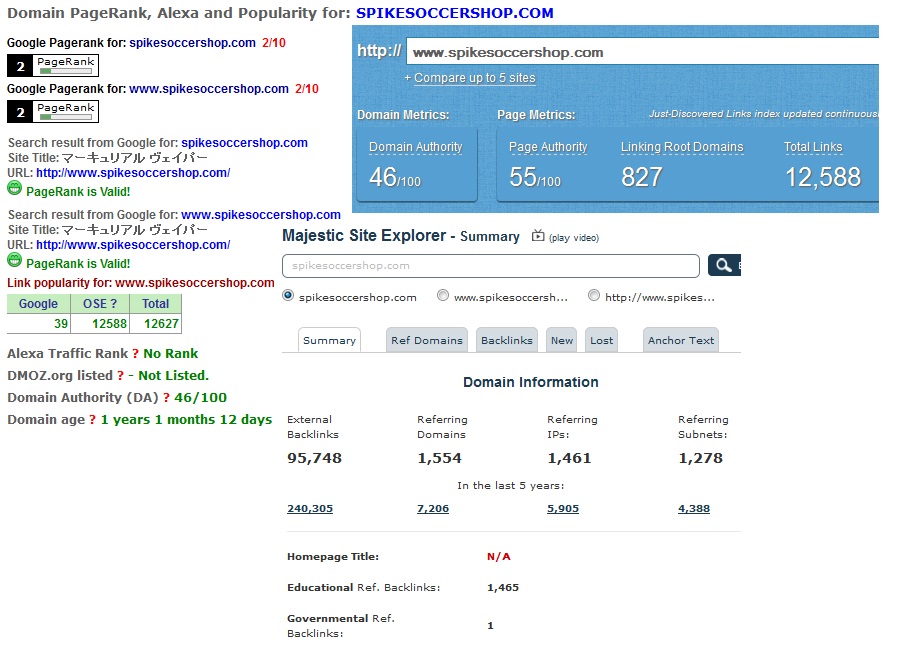Click the red question mark beside DMOZ.org listed
898x654 pixels.
(121, 376)
